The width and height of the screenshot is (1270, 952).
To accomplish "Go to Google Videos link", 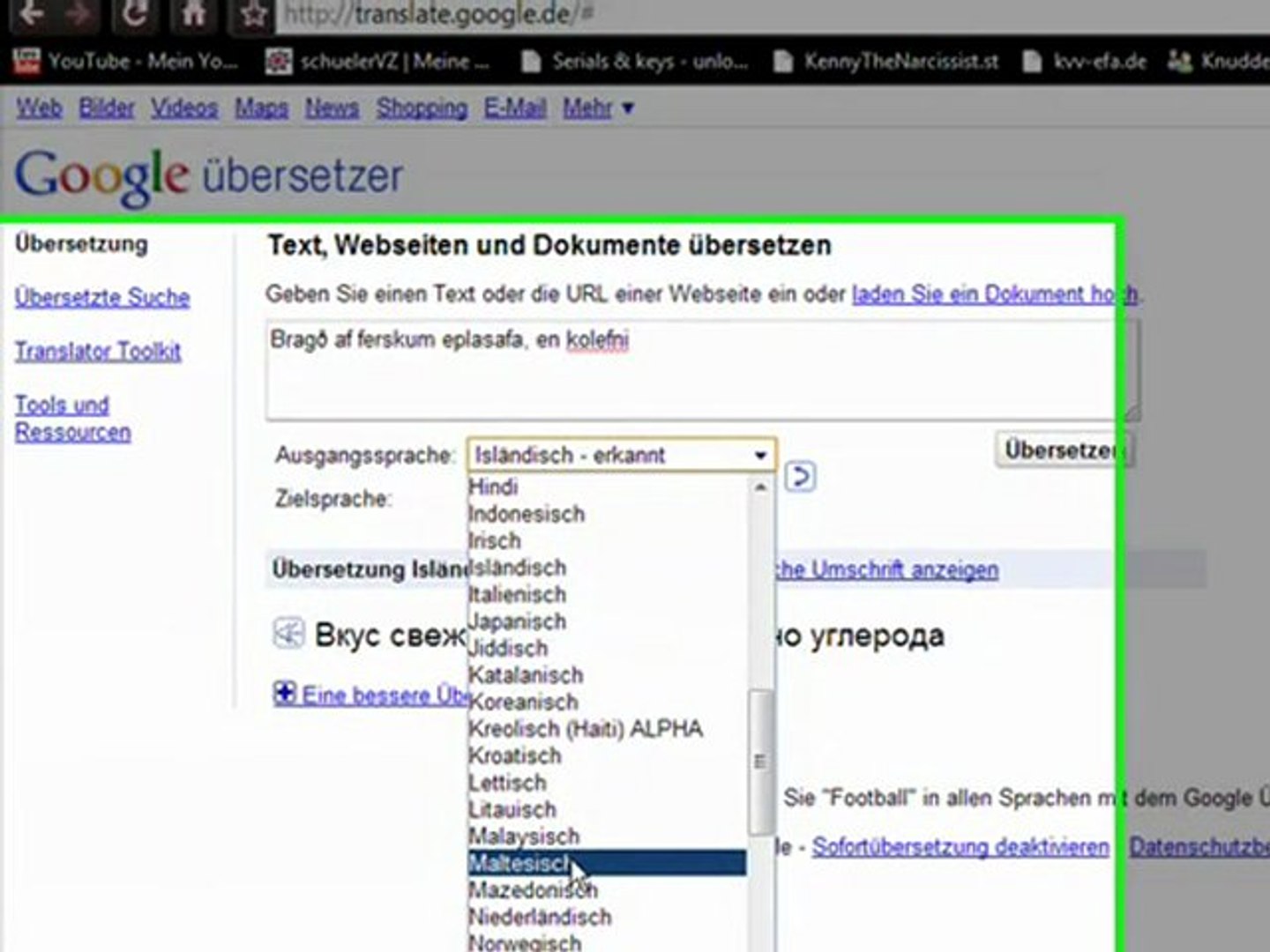I will coord(183,108).
